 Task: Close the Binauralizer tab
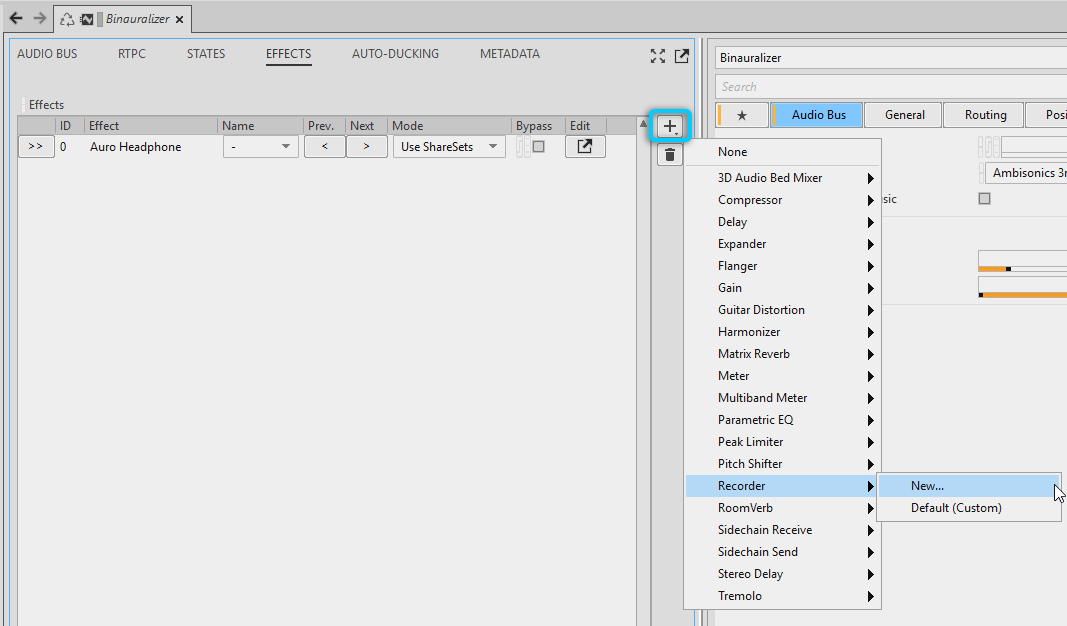click(179, 19)
